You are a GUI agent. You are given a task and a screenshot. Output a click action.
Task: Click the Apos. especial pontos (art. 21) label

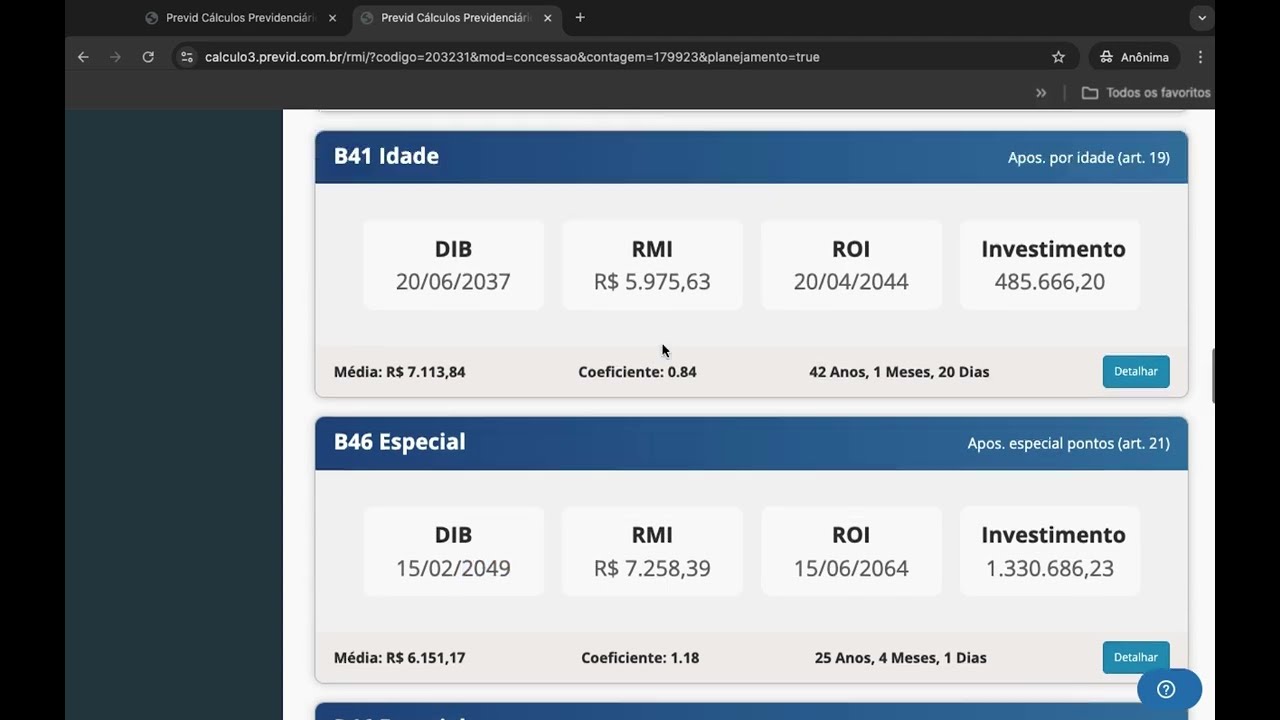click(1068, 443)
